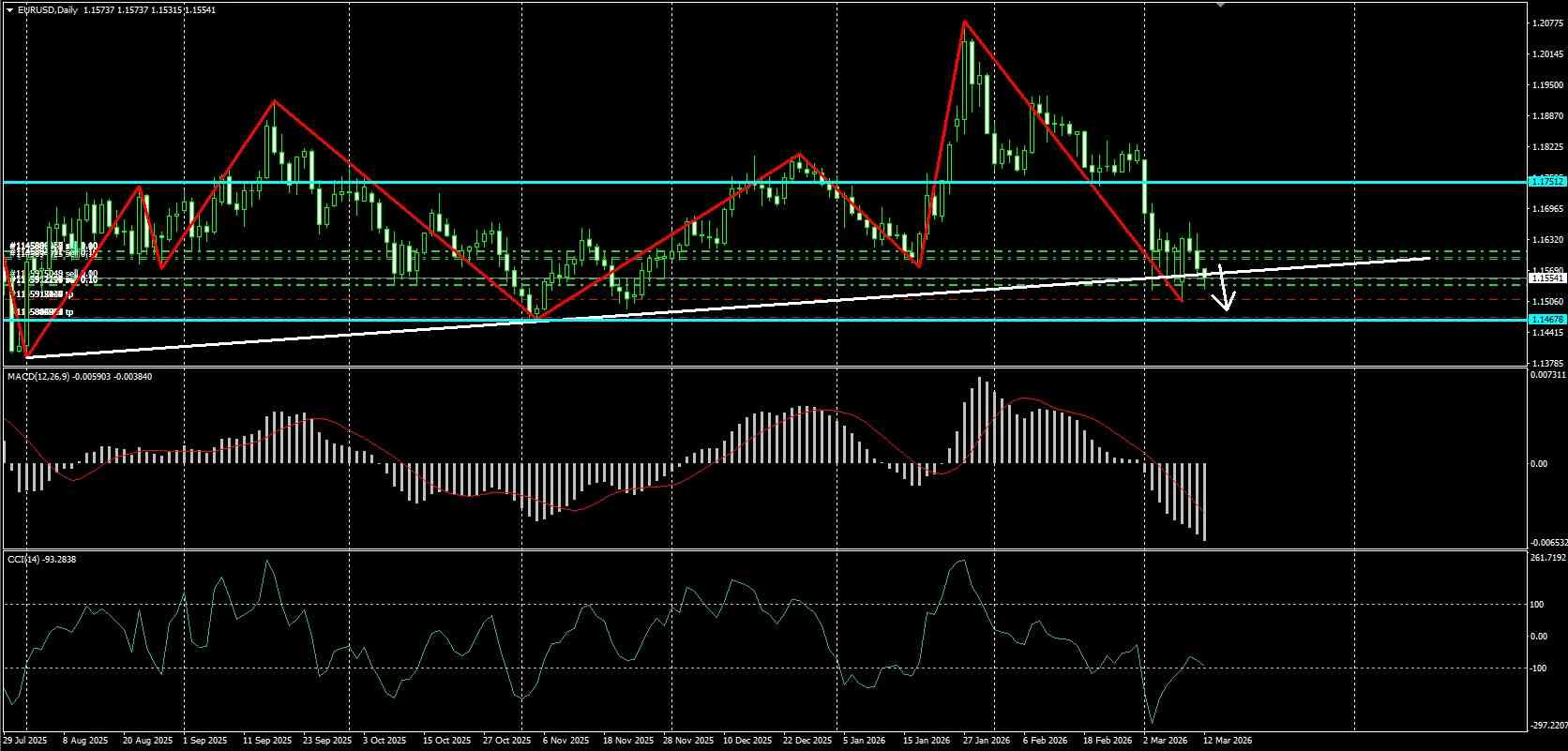Click the chart shift triangle marker at top

(x=1220, y=5)
